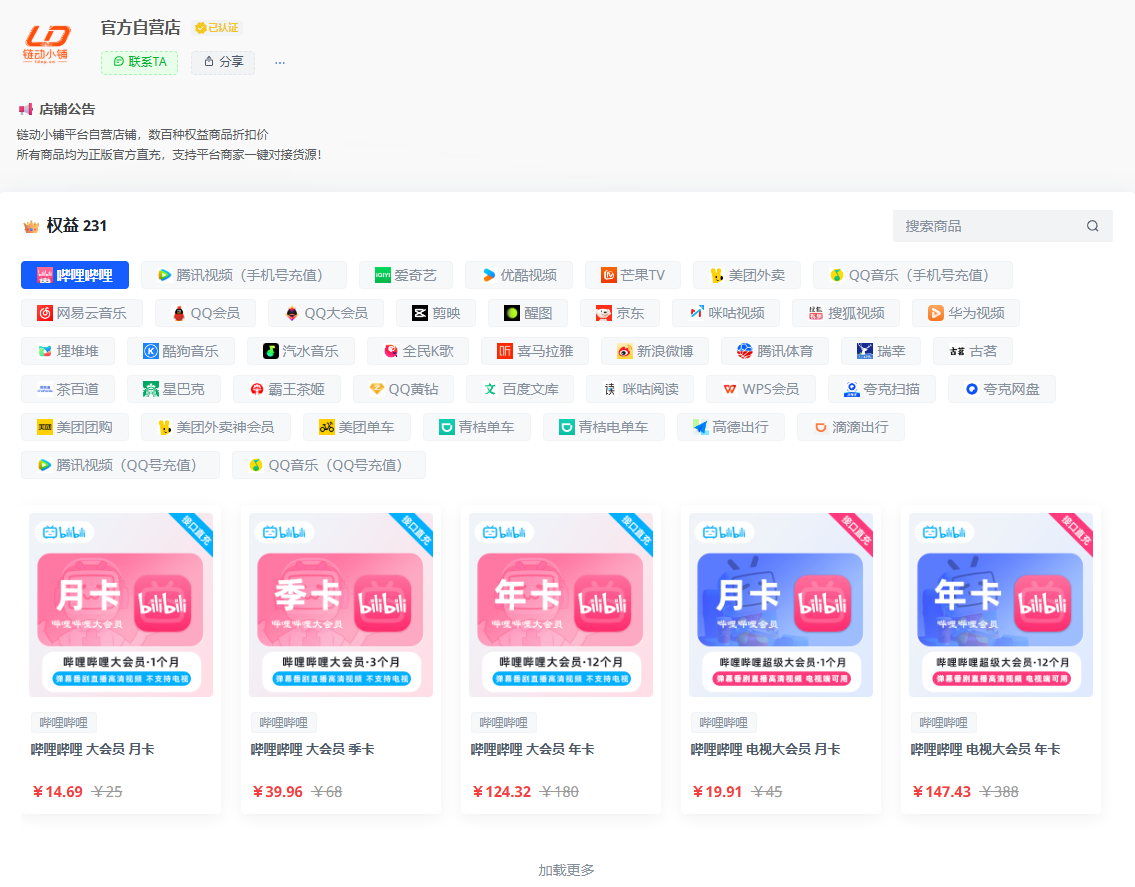Open 哔哩哔哩 大会员 年卡 product image

coord(561,605)
